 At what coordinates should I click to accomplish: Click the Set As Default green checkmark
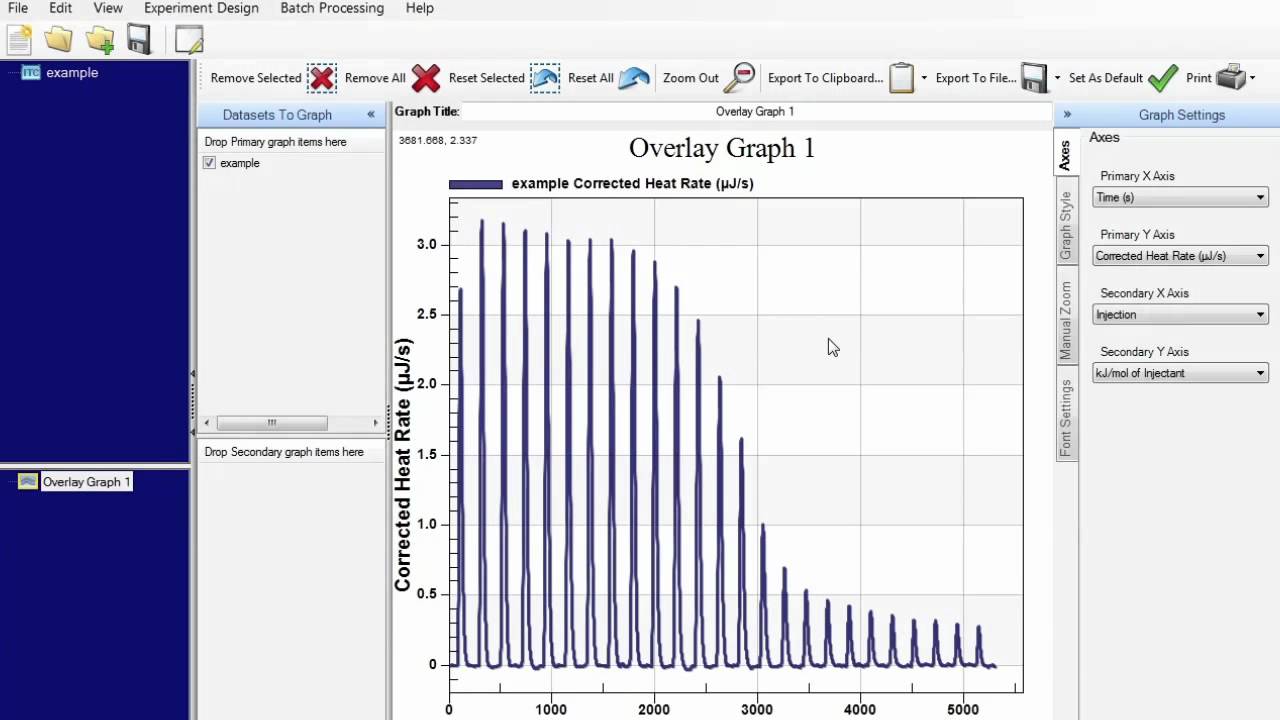(1163, 77)
